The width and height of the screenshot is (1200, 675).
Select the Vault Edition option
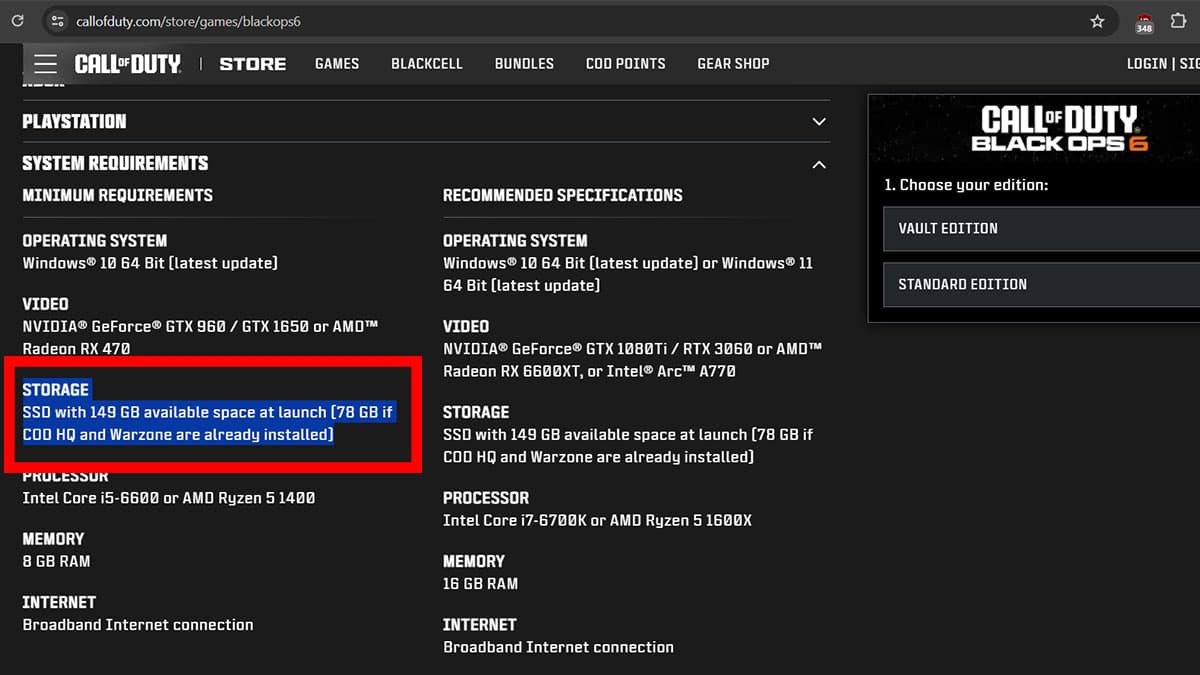(1040, 228)
